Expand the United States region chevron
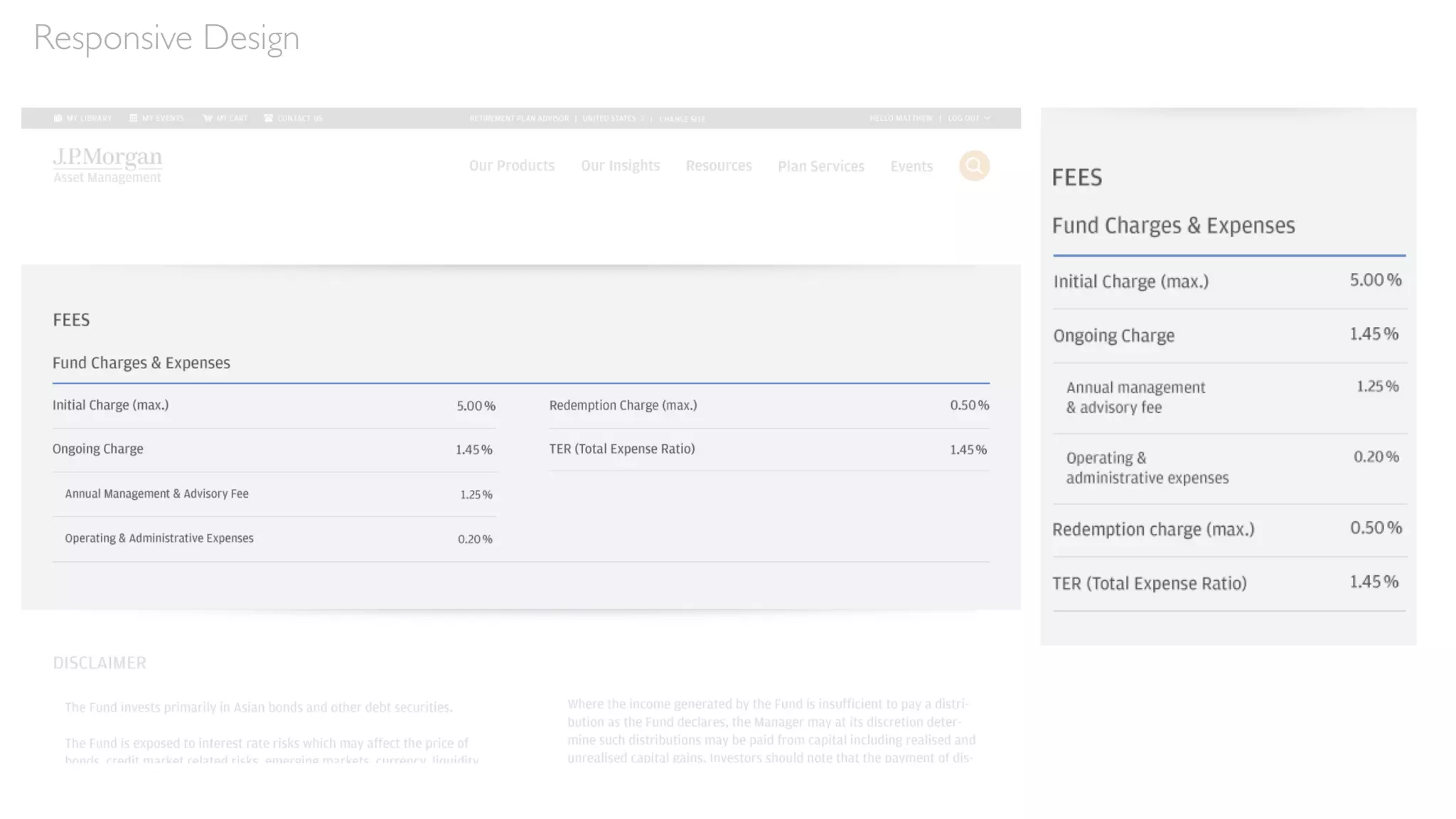The image size is (1456, 819). pyautogui.click(x=642, y=119)
